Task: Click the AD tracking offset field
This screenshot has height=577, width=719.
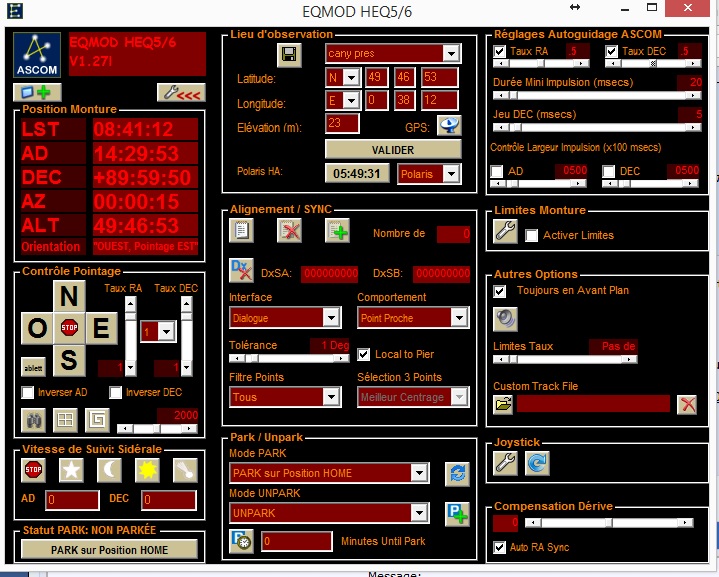Action: (72, 500)
